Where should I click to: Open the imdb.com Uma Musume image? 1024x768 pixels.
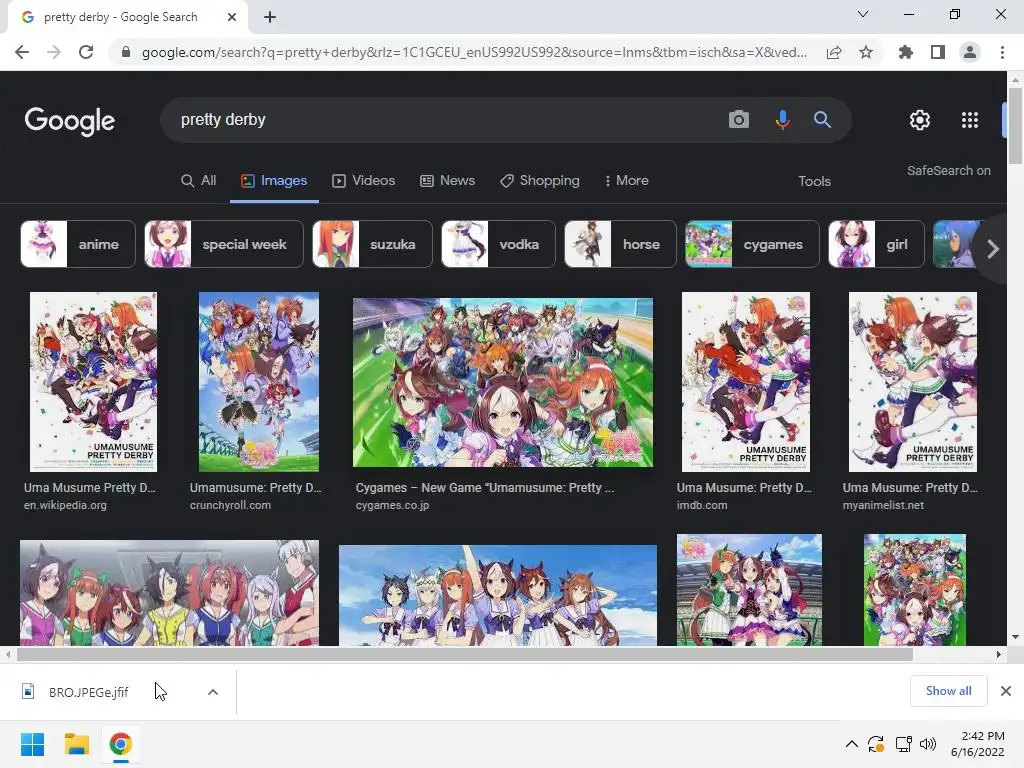(746, 382)
